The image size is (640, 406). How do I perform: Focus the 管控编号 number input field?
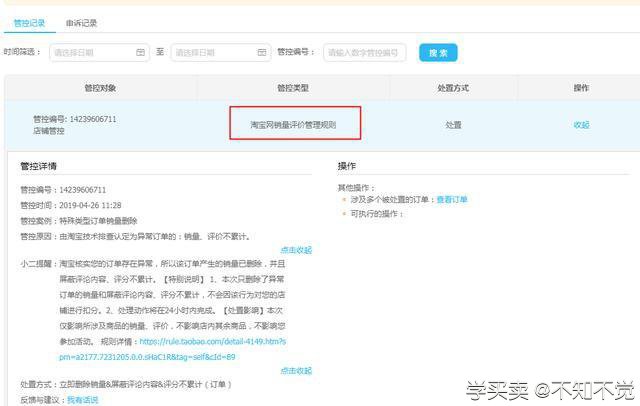[x=364, y=53]
